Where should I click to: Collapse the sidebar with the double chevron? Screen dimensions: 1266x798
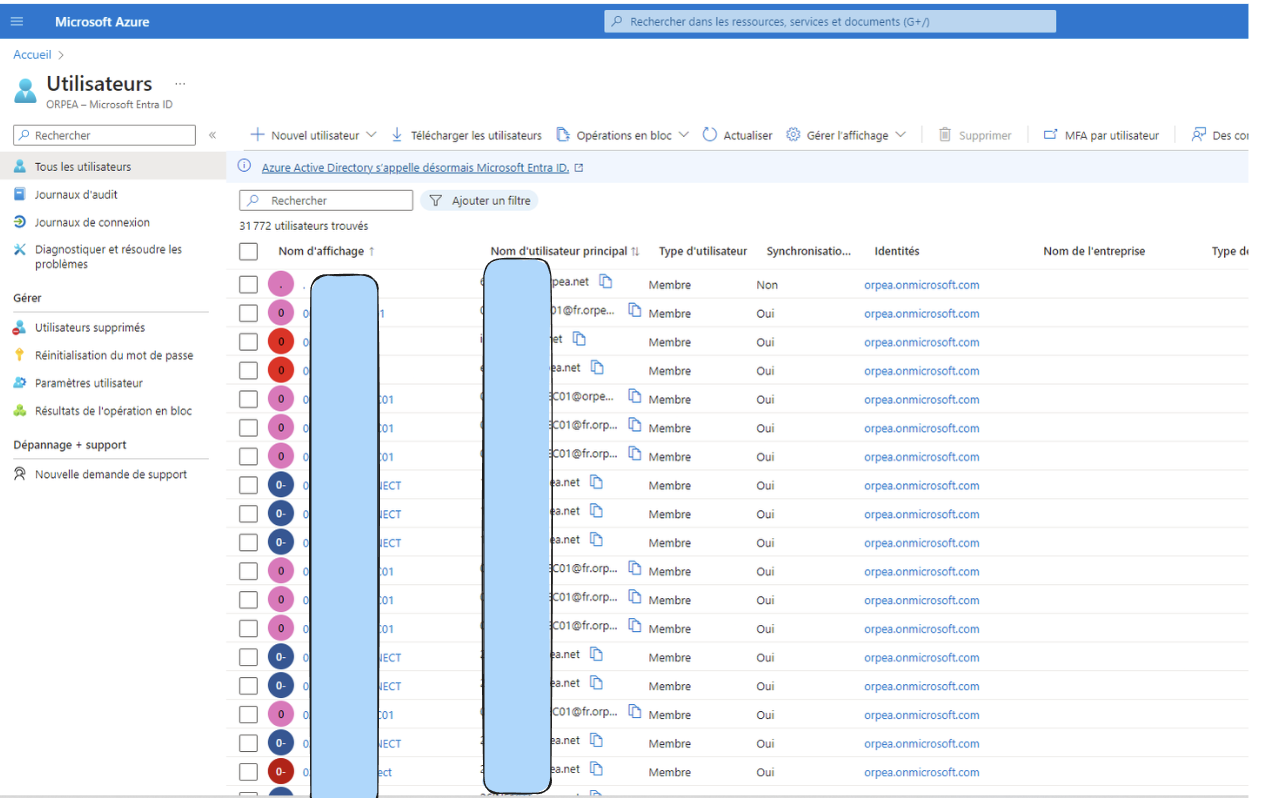(212, 135)
